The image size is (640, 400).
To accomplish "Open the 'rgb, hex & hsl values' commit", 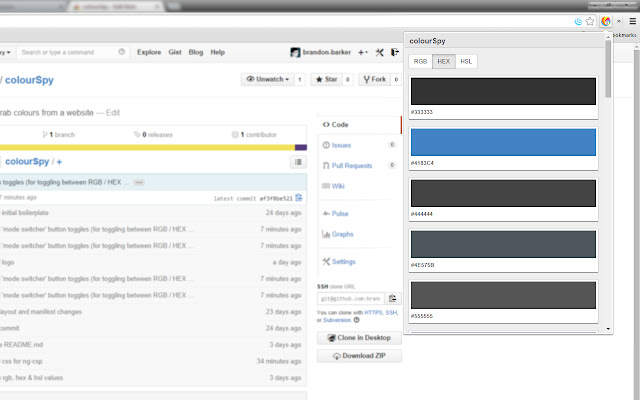I will pos(33,378).
